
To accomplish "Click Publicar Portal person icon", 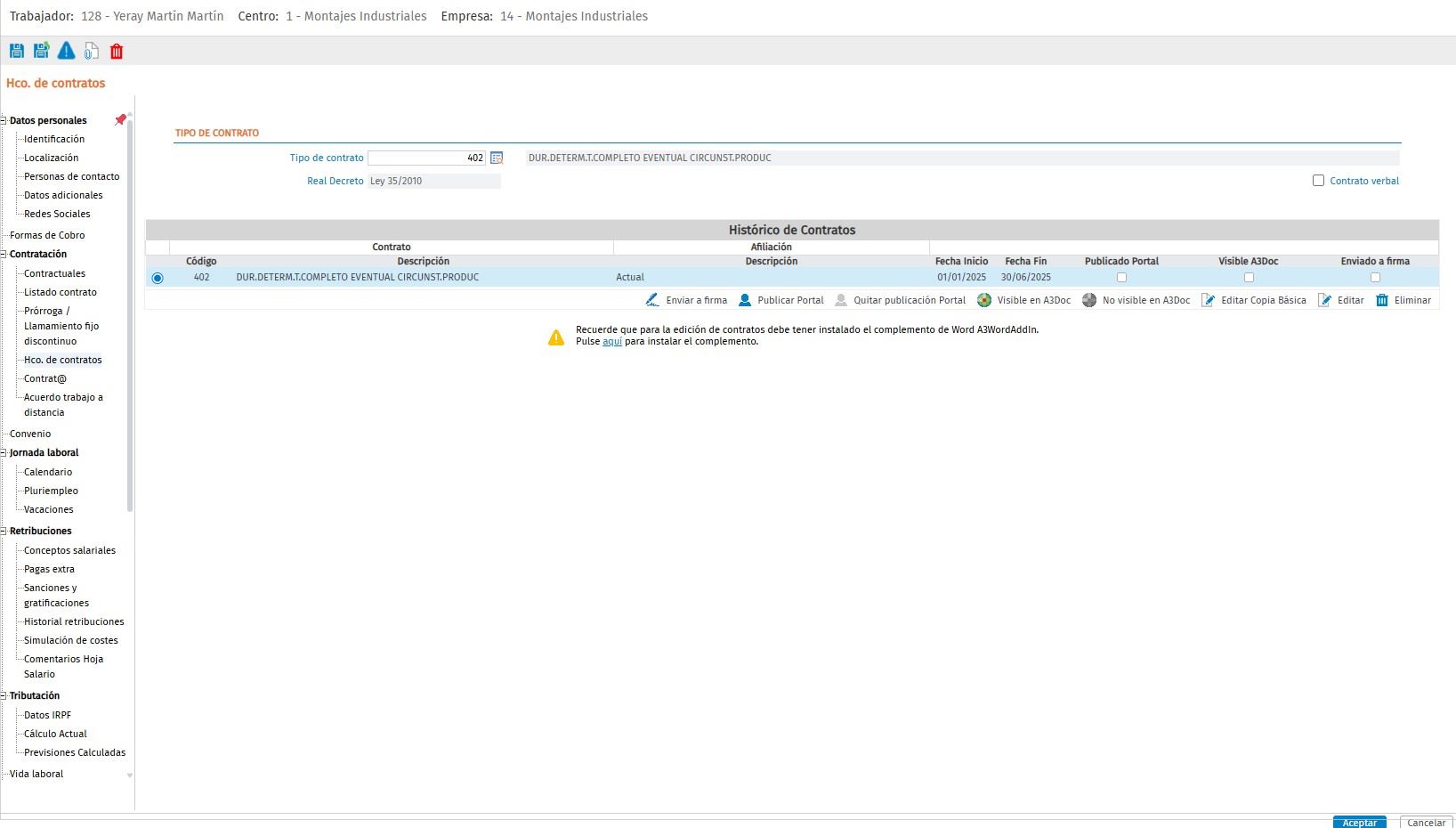I will click(745, 300).
